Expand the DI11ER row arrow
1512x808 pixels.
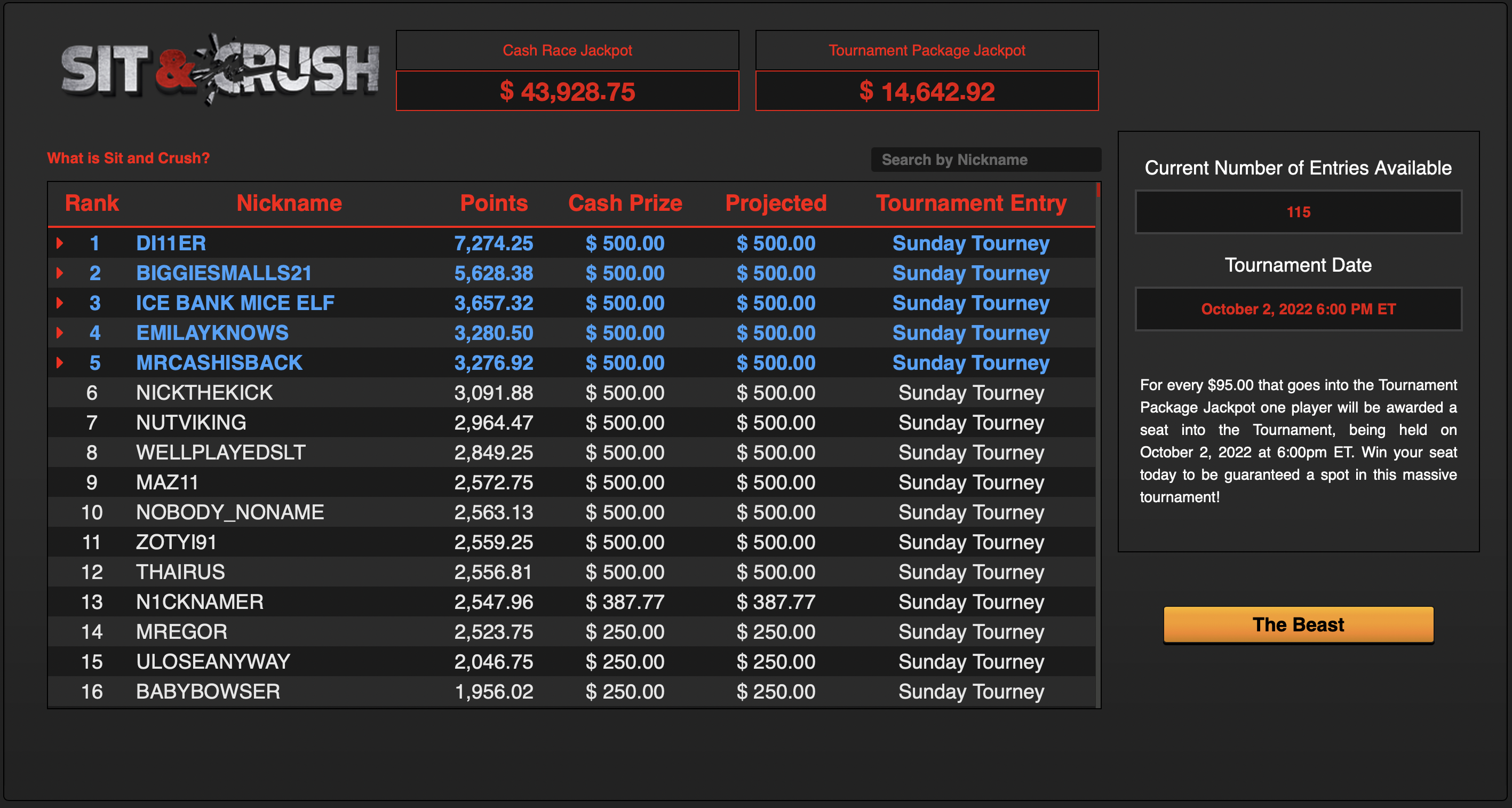coord(59,243)
